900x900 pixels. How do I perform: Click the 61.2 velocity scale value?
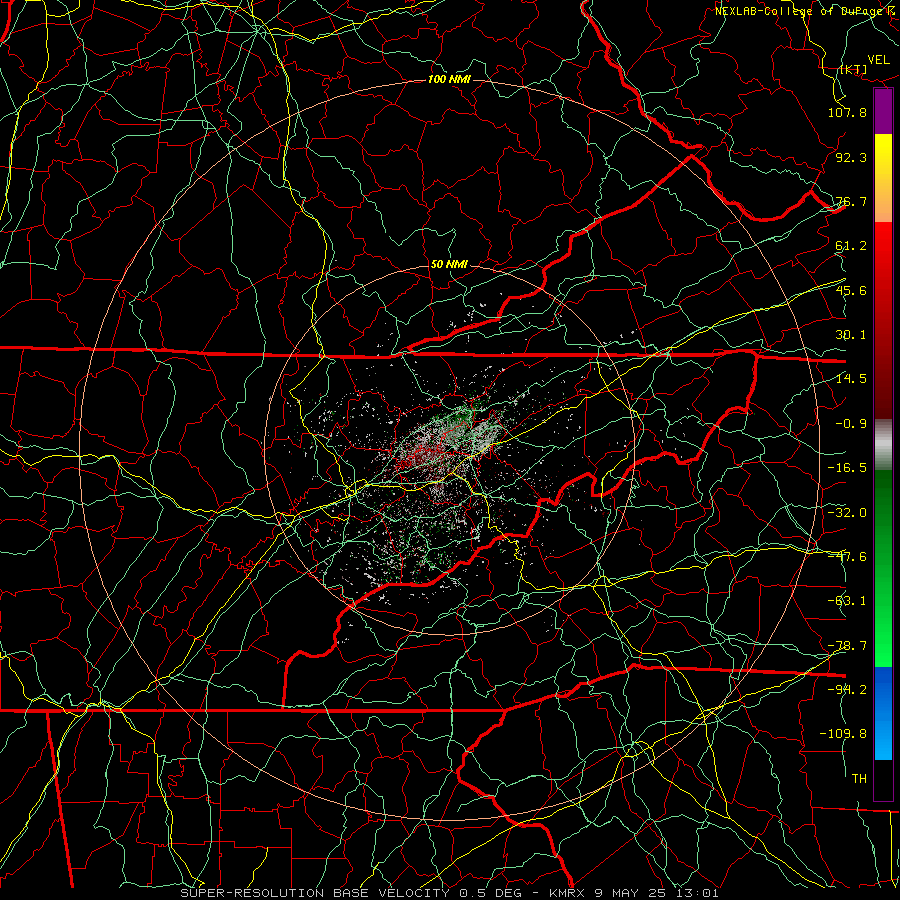(x=851, y=246)
